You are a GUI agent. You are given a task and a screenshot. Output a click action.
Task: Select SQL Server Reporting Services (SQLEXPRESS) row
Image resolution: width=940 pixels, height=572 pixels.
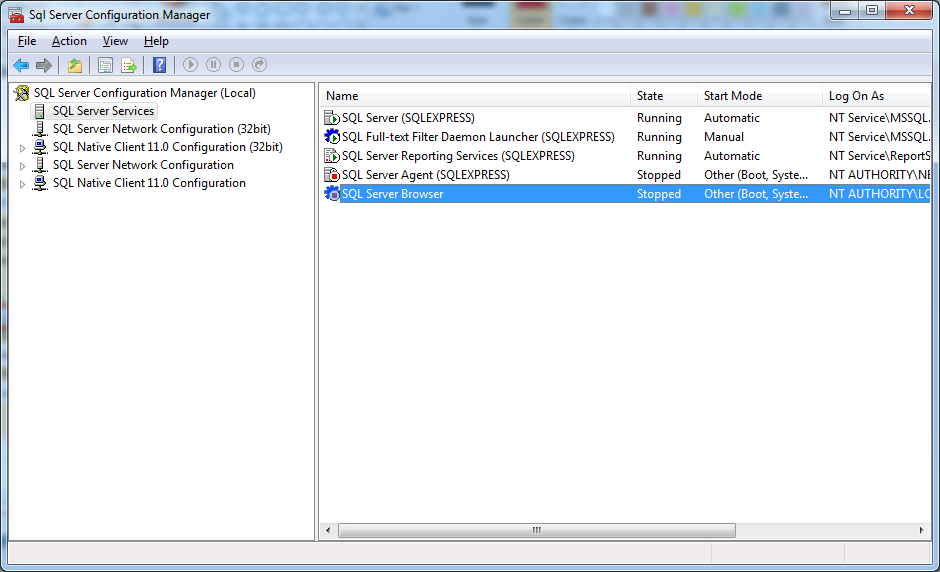[x=626, y=156]
